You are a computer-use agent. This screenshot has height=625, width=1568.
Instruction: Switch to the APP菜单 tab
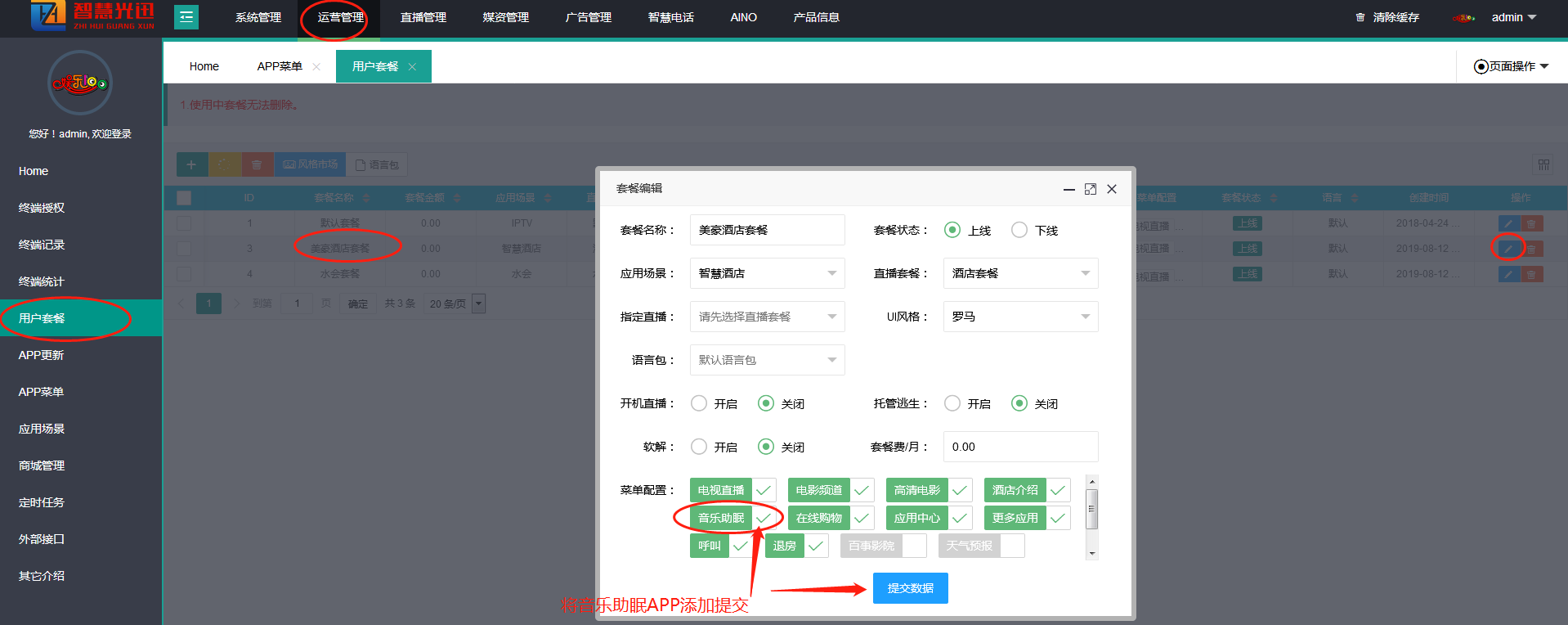[280, 67]
